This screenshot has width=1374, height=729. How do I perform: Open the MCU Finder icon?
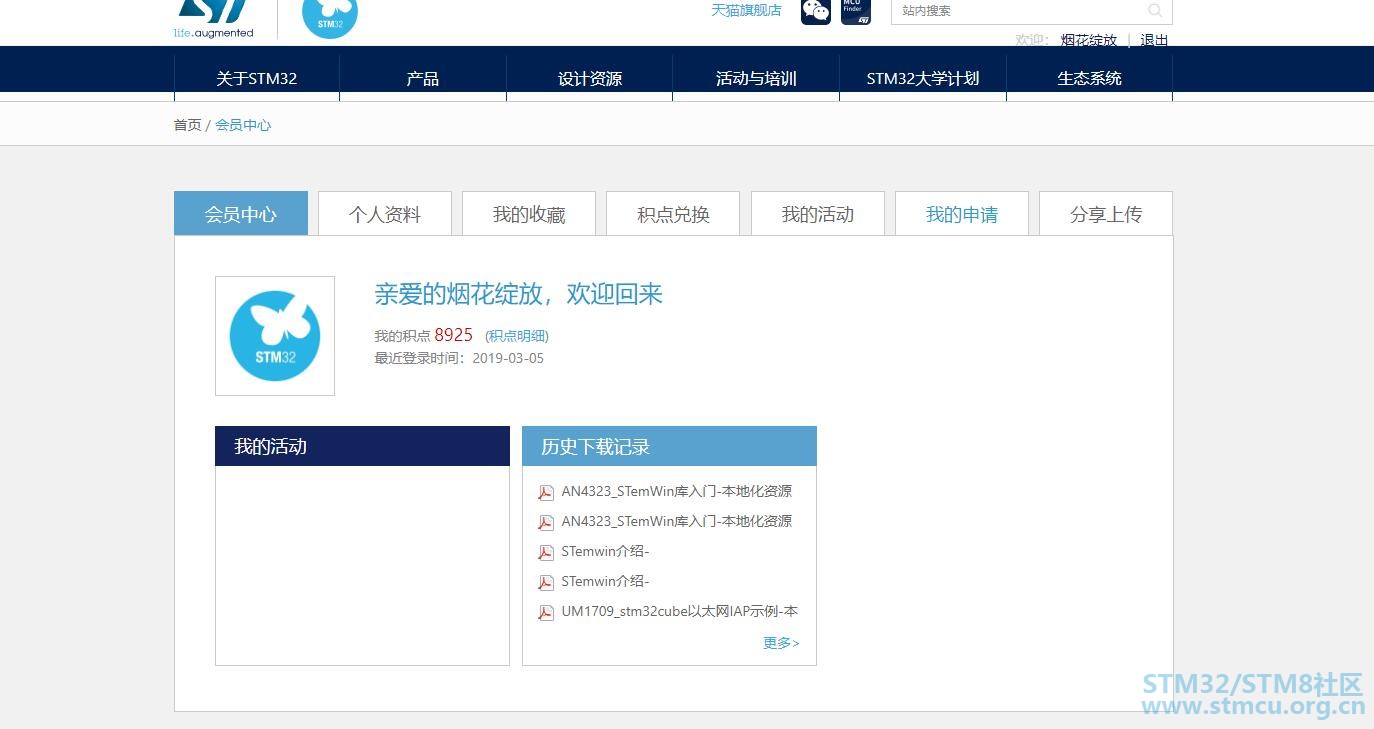tap(856, 12)
